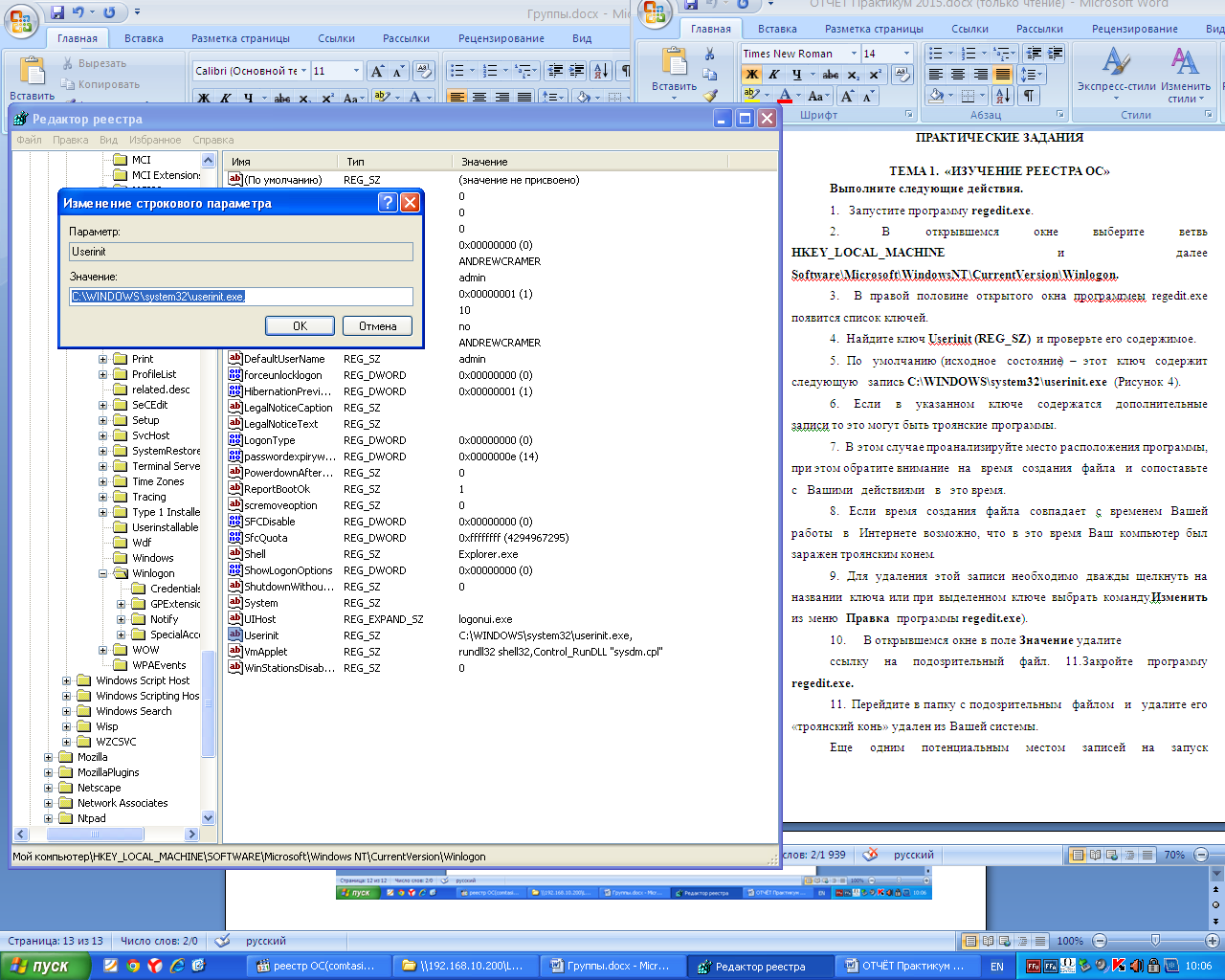
Task: Click the Paste (Вставить) icon in the Группы.docx ribbon
Action: 32,72
